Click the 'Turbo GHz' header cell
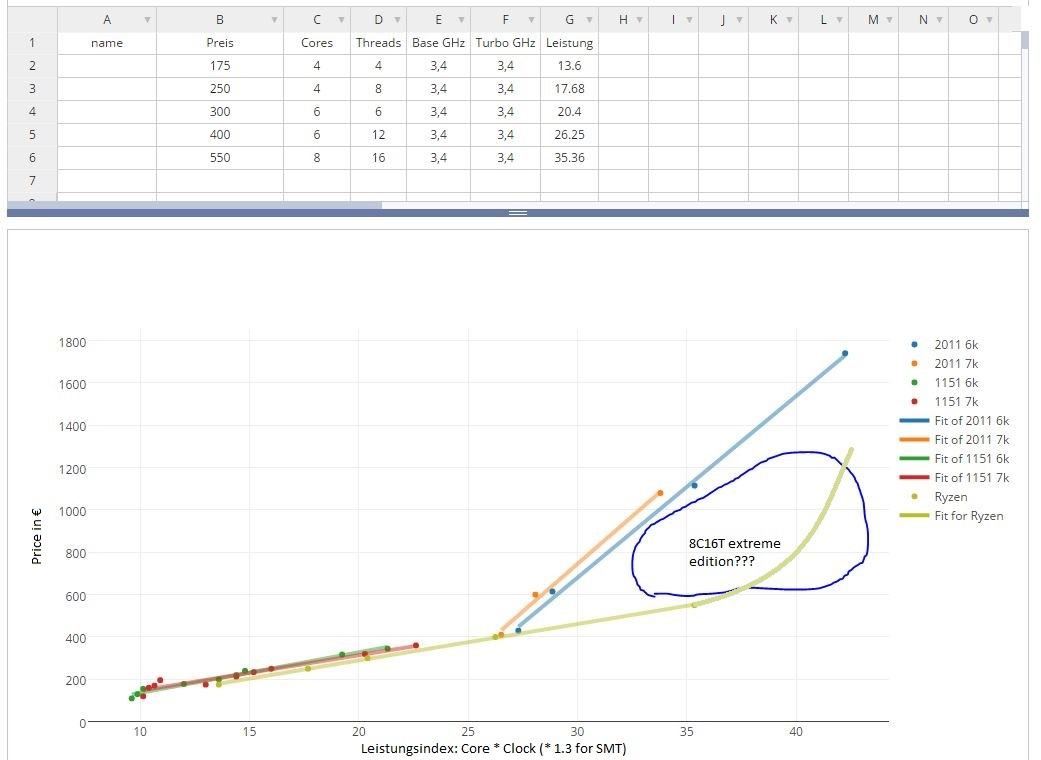The image size is (1041, 760). [505, 43]
